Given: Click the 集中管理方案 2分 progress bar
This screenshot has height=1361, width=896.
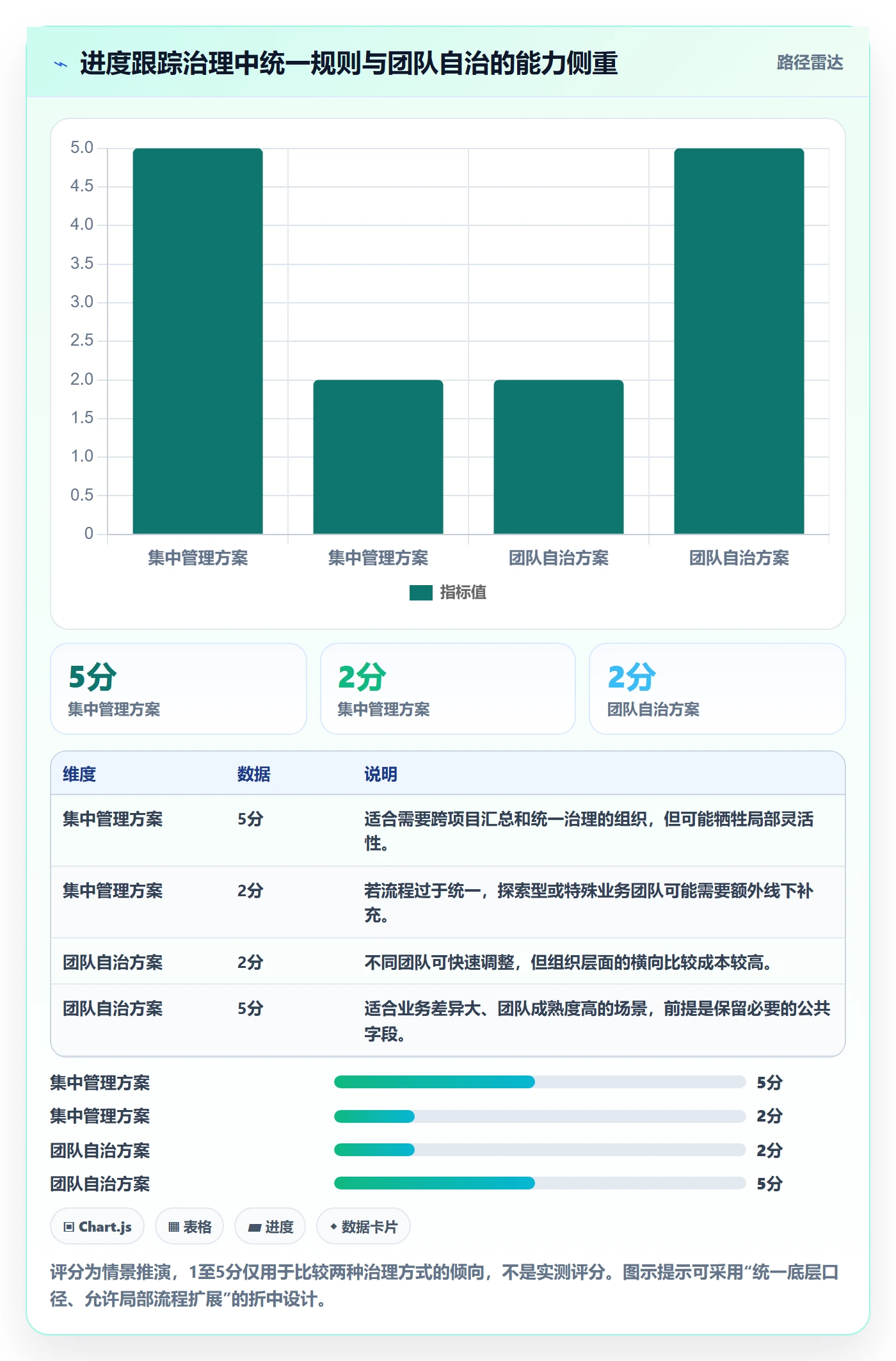Looking at the screenshot, I should point(540,1116).
